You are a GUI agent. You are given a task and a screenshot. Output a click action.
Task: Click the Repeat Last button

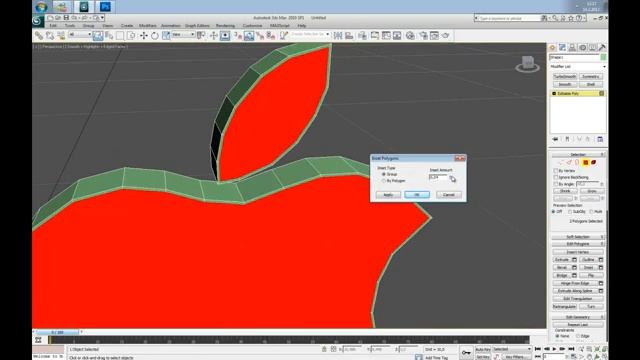click(578, 325)
